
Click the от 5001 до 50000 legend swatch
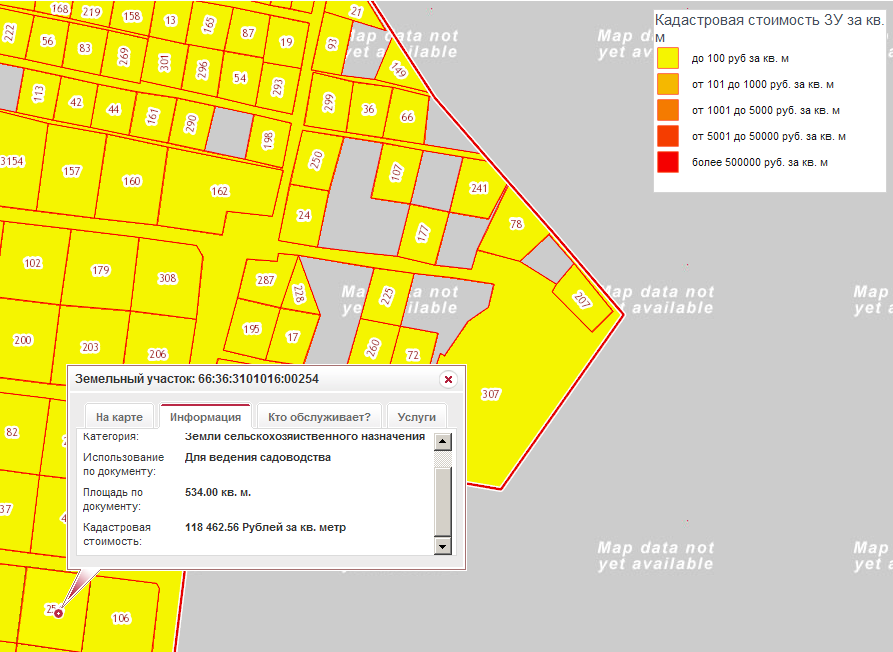point(668,136)
